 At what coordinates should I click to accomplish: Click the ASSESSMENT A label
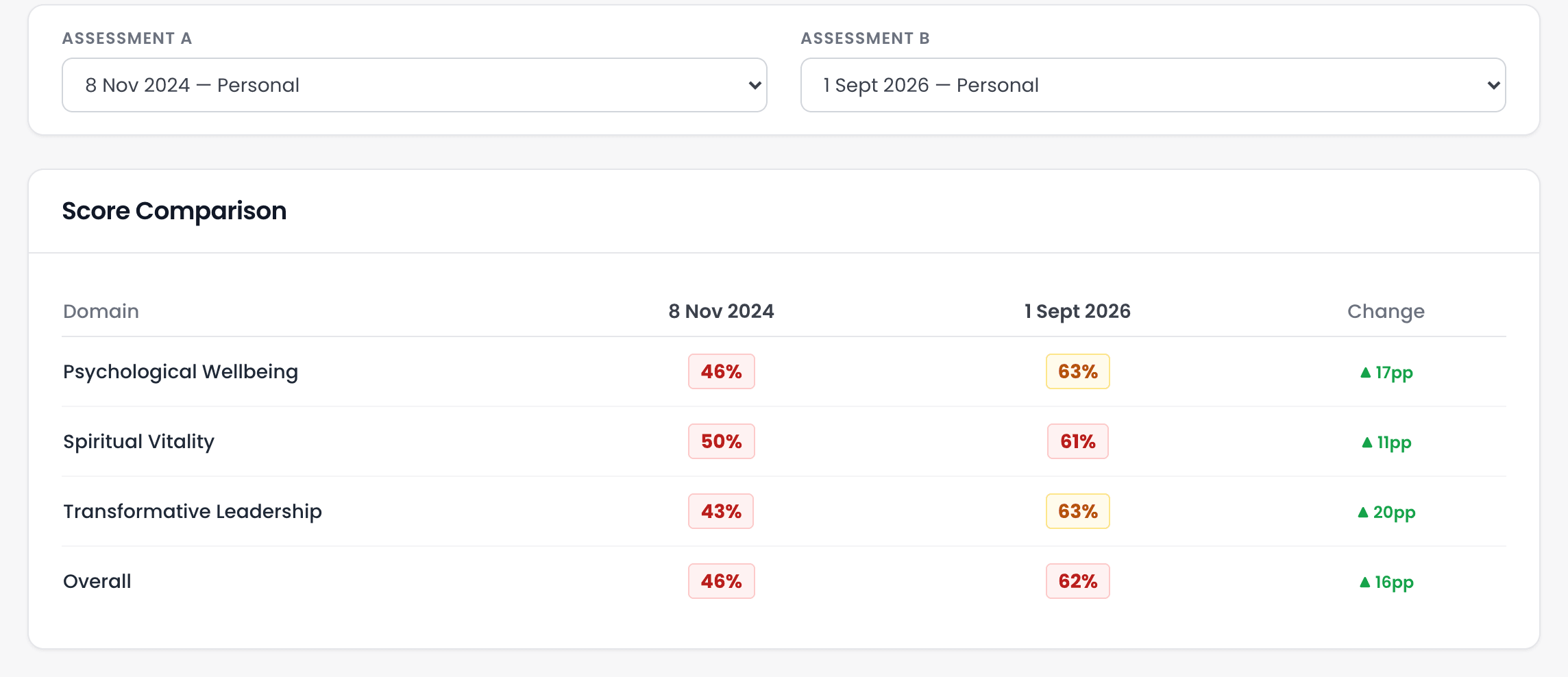[127, 38]
